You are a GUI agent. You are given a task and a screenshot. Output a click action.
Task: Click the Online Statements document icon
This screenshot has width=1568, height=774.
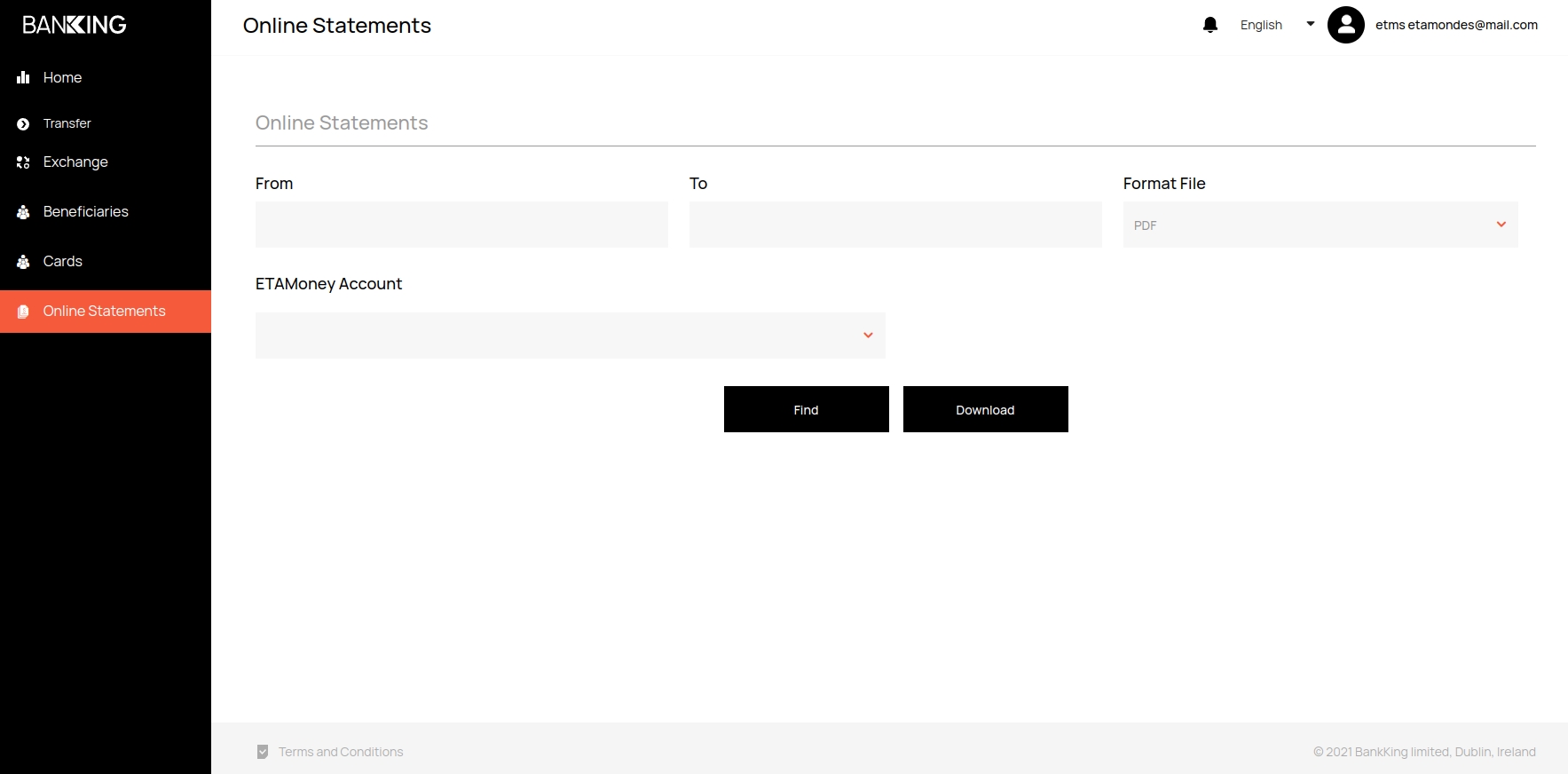(x=23, y=312)
